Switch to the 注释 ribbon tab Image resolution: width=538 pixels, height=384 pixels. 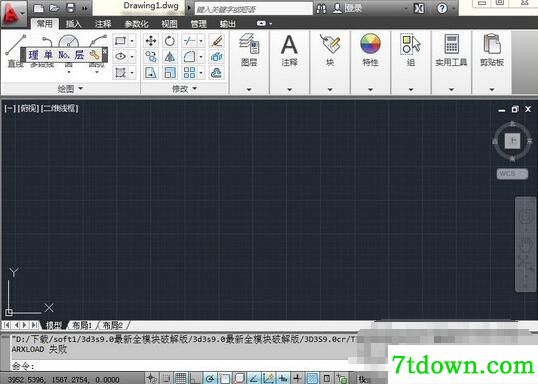pyautogui.click(x=103, y=24)
